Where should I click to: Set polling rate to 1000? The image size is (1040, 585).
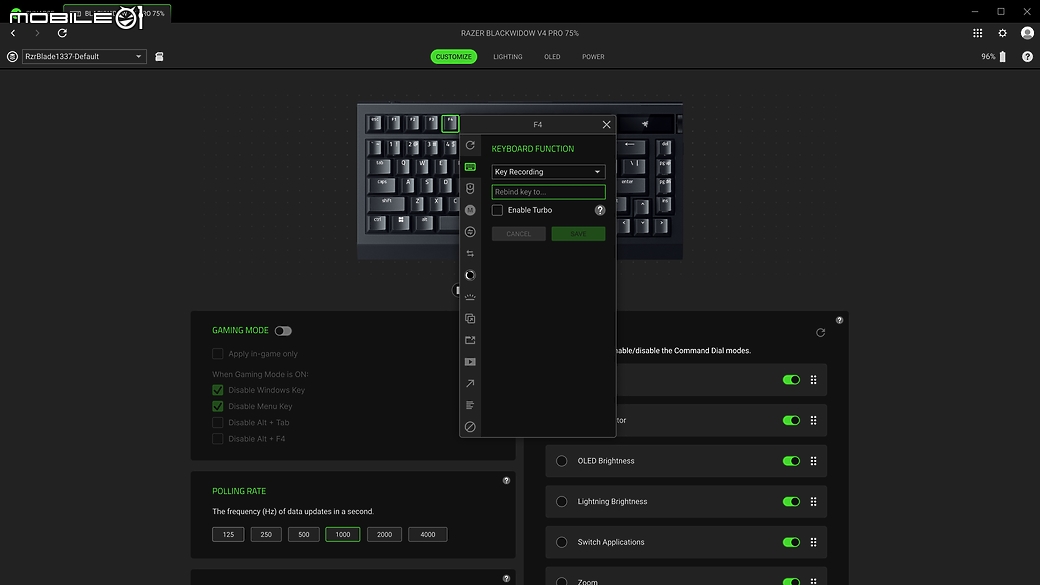343,535
